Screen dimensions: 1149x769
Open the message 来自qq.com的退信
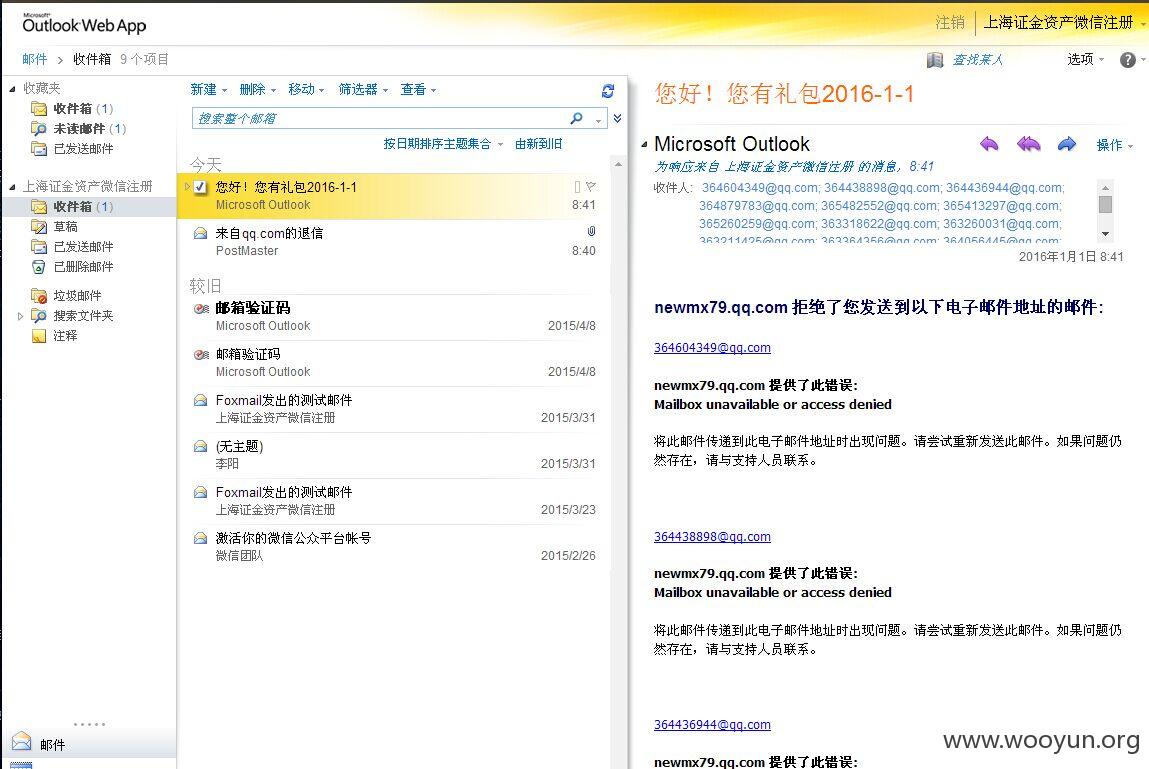point(394,242)
